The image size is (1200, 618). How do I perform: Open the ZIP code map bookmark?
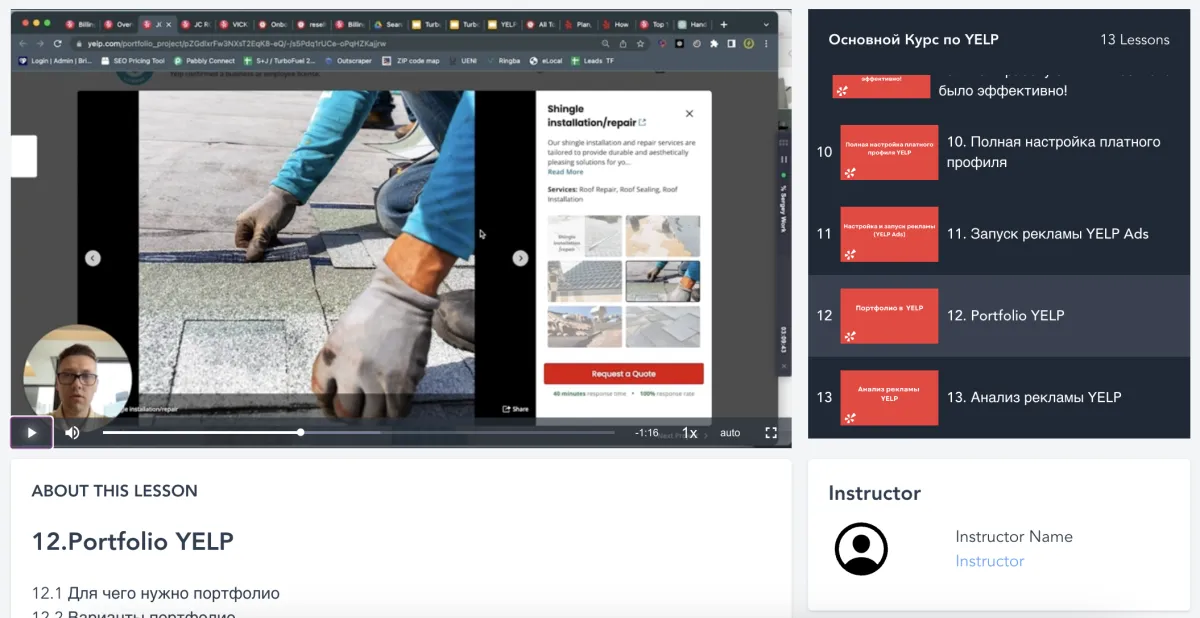[411, 61]
